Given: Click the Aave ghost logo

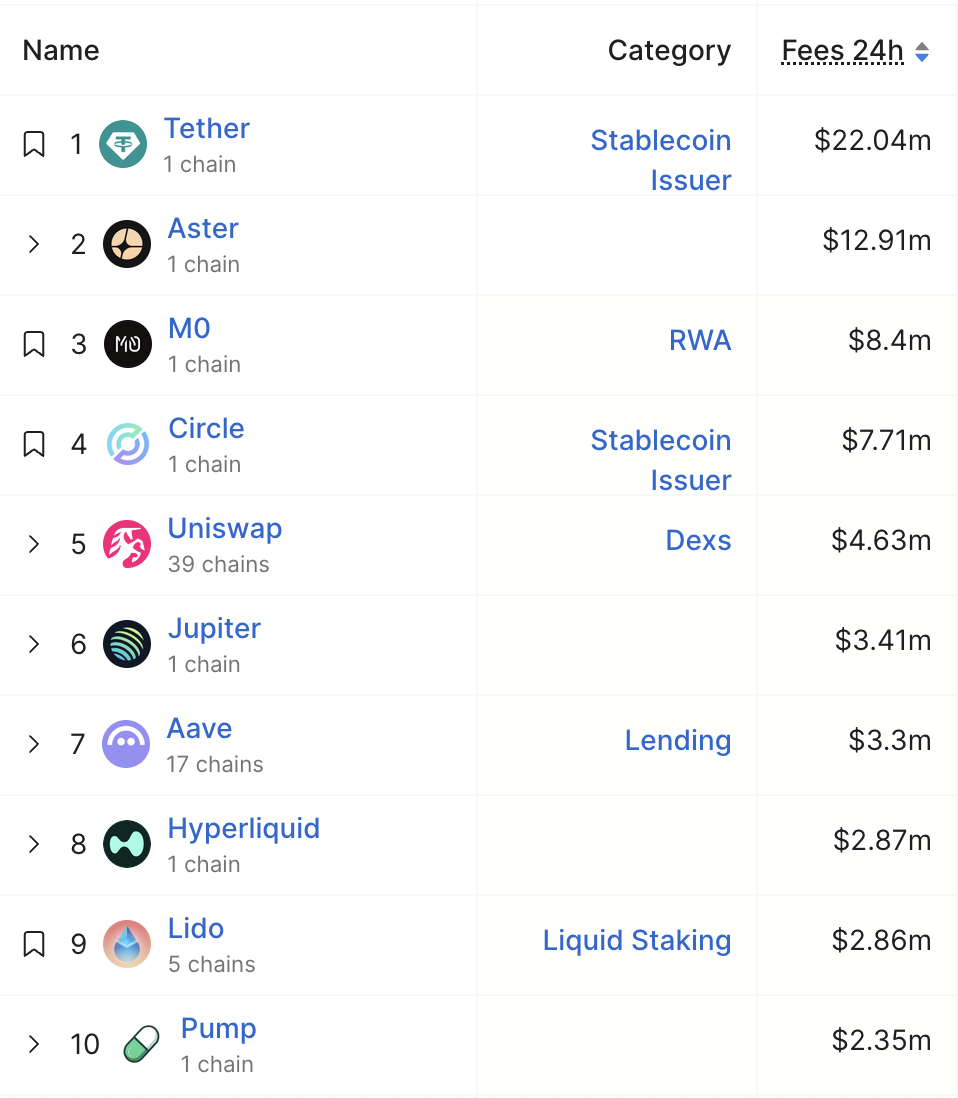Looking at the screenshot, I should (x=127, y=744).
